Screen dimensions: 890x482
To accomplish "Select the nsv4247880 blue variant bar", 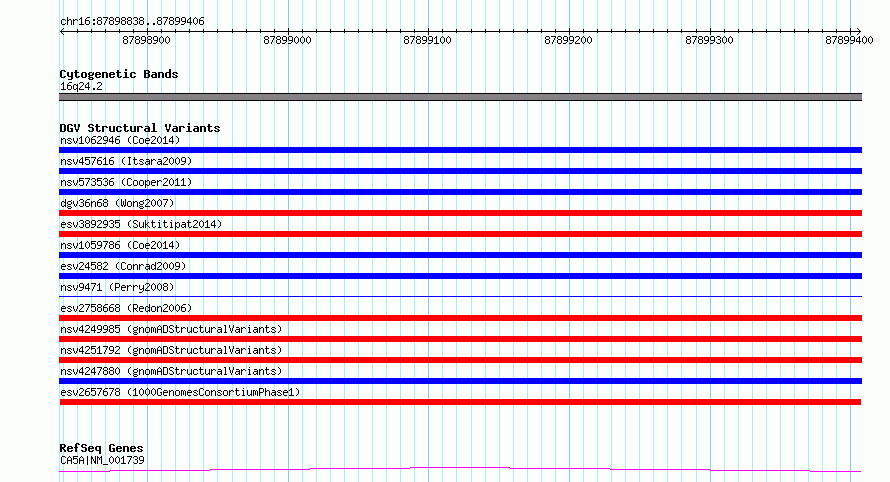I will (x=460, y=381).
